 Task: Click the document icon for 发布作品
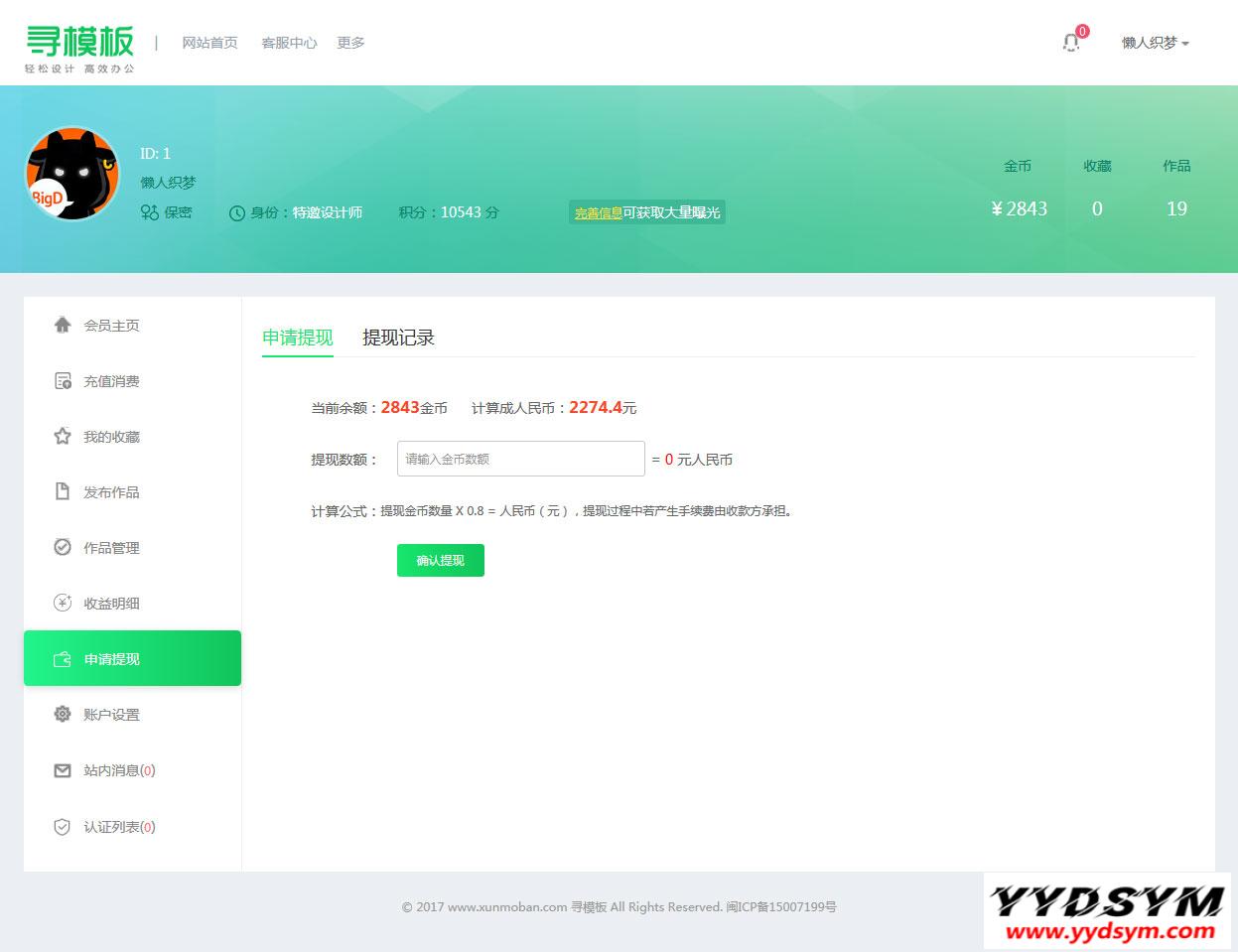point(63,492)
